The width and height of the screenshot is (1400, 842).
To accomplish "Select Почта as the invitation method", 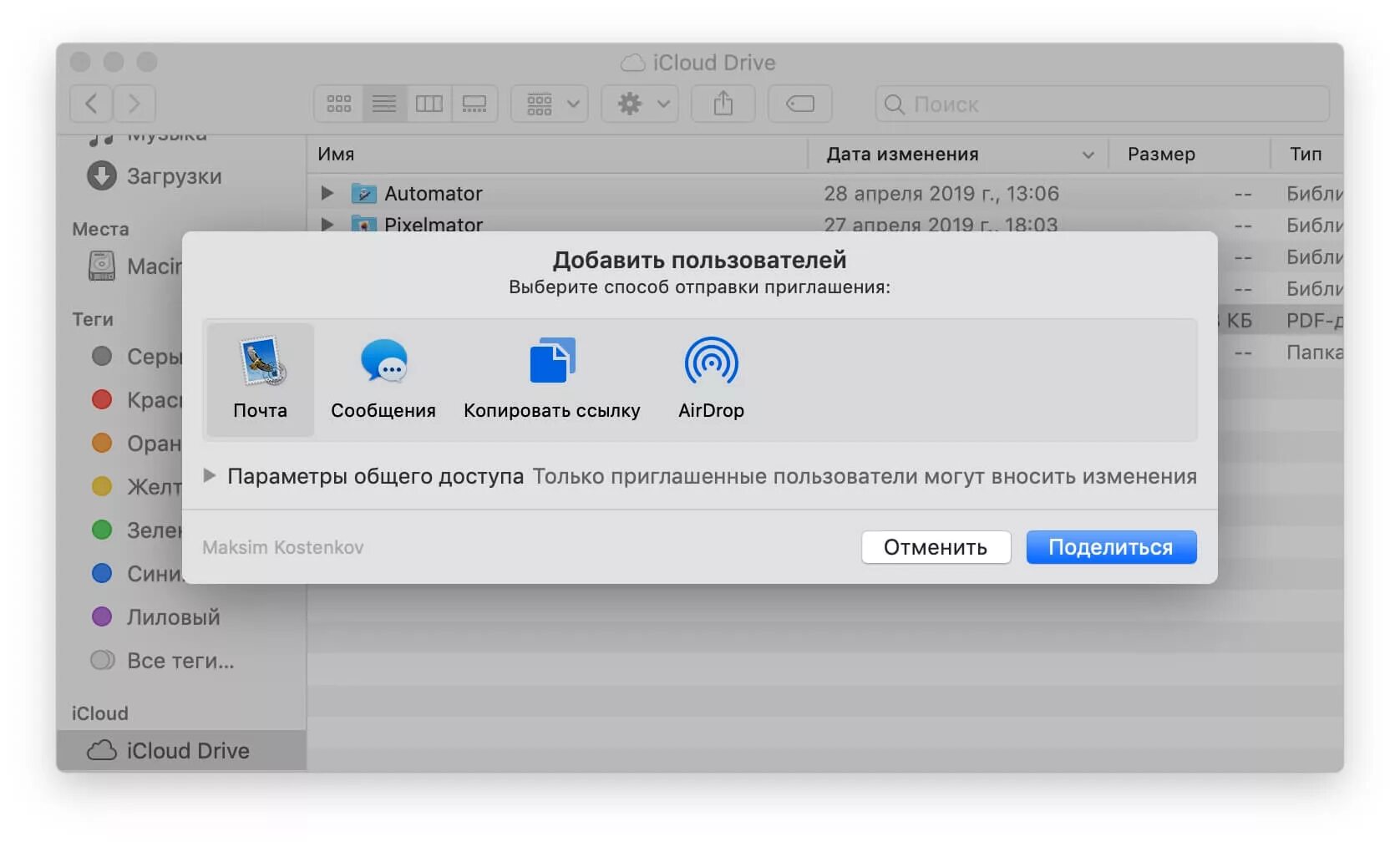I will coord(260,379).
